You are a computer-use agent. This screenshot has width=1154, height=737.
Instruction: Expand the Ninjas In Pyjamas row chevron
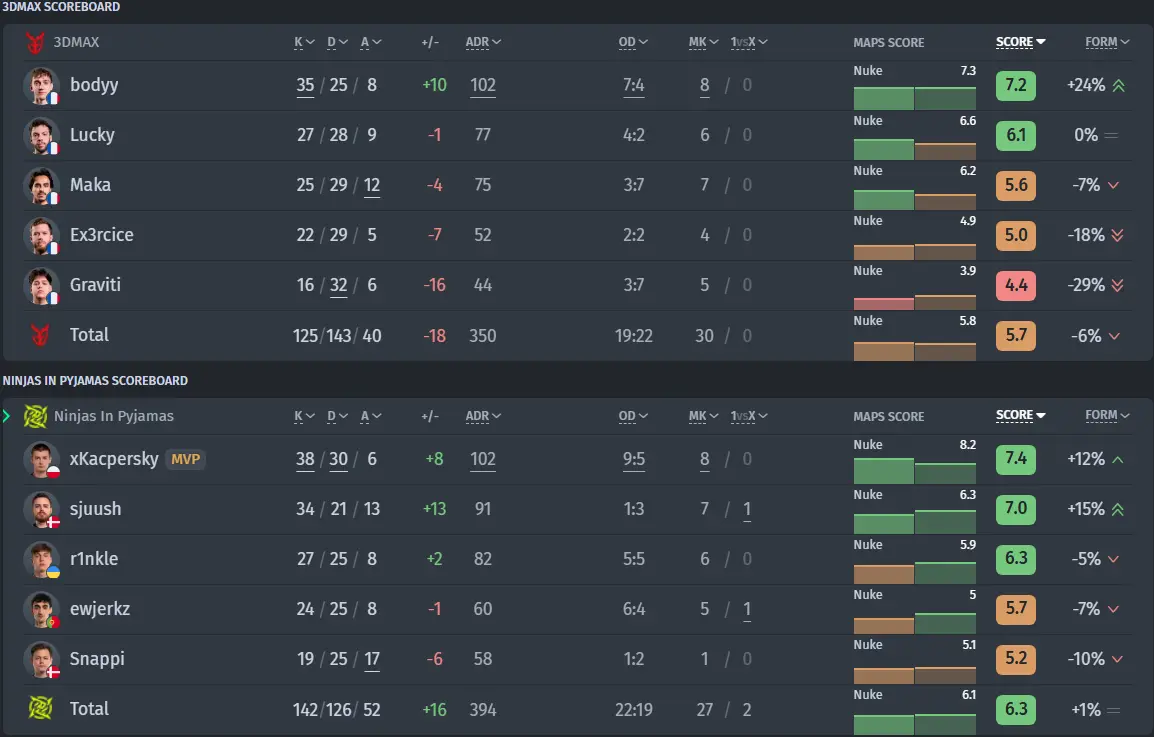pos(7,416)
